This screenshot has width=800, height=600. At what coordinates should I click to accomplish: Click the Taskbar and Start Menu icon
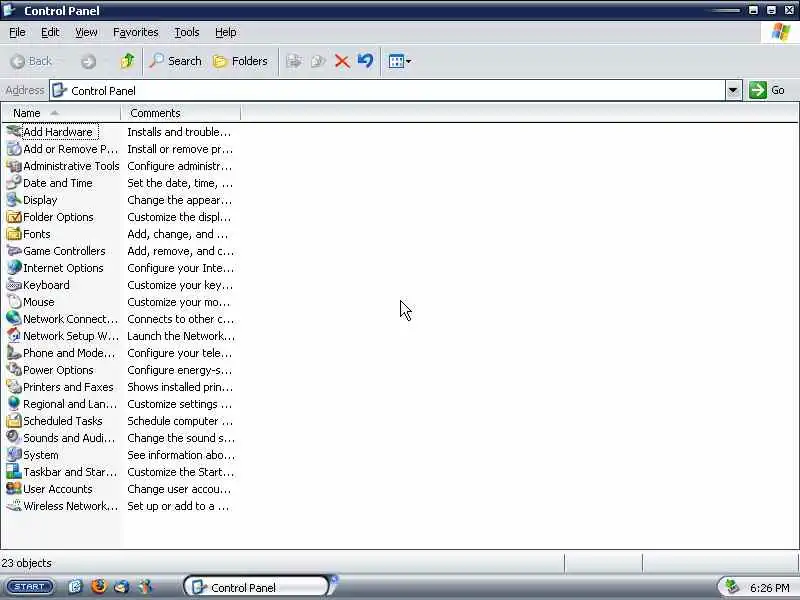tap(14, 472)
